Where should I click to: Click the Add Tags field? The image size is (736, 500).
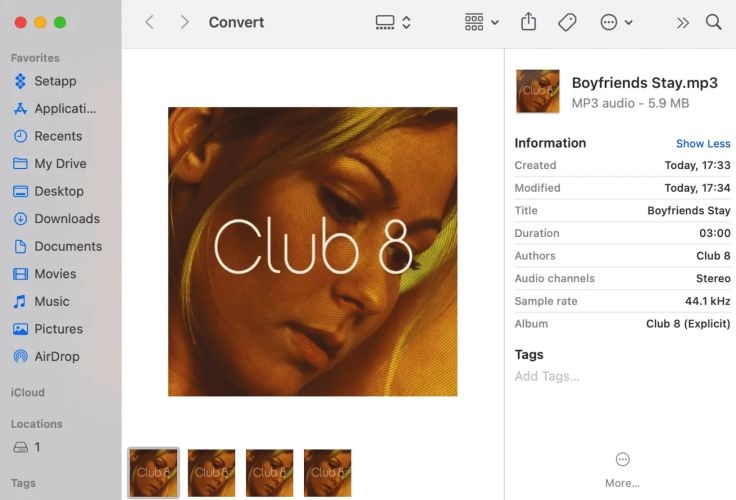[x=547, y=376]
